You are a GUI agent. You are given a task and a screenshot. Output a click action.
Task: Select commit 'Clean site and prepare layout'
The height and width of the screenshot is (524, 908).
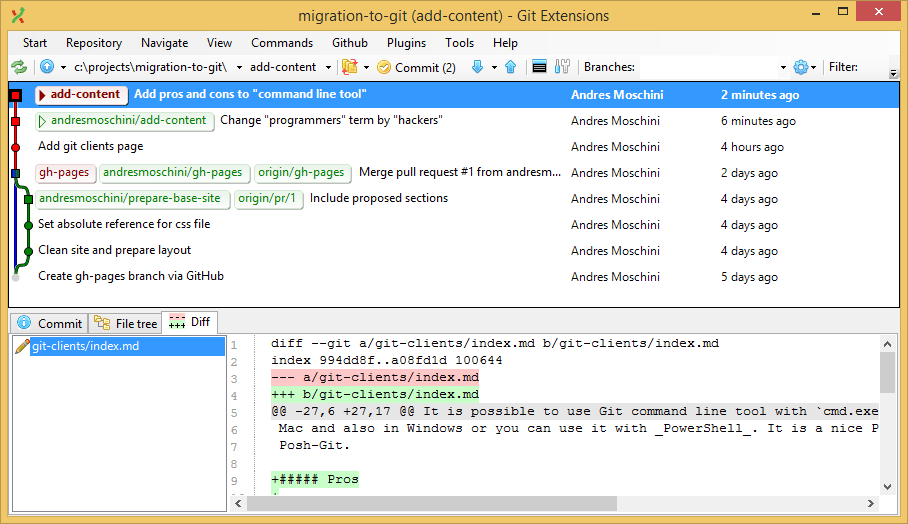pyautogui.click(x=114, y=251)
